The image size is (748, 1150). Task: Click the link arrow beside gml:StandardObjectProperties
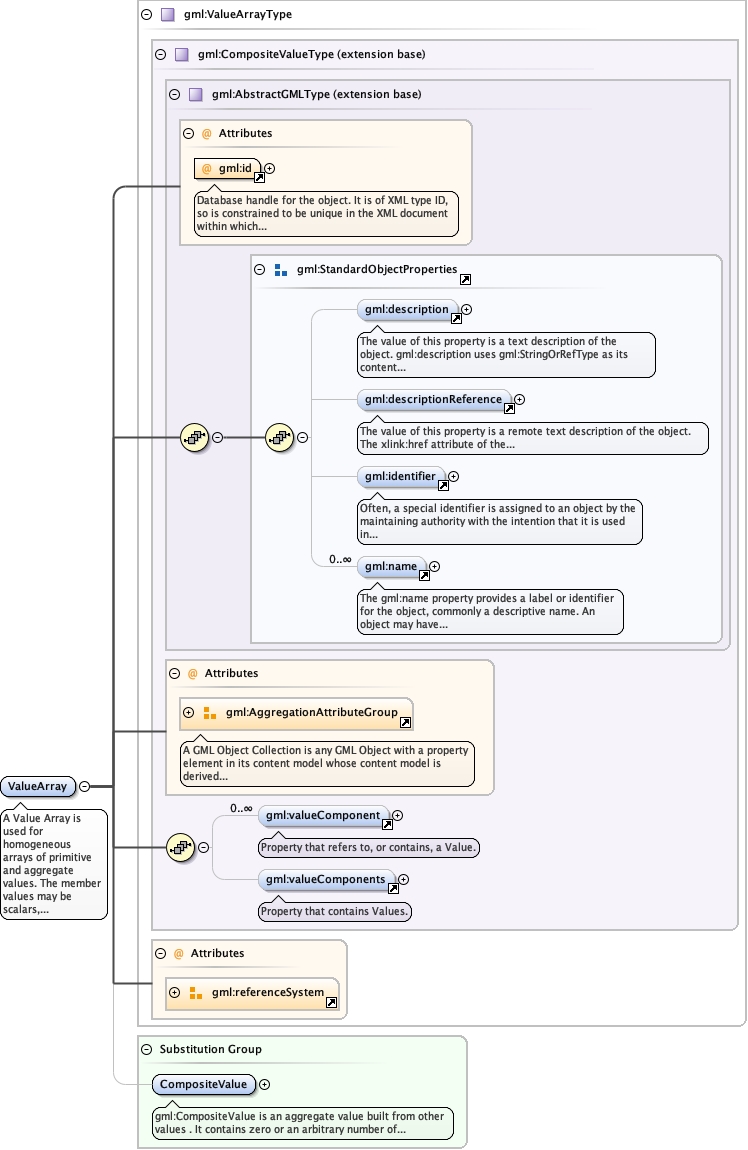(465, 280)
